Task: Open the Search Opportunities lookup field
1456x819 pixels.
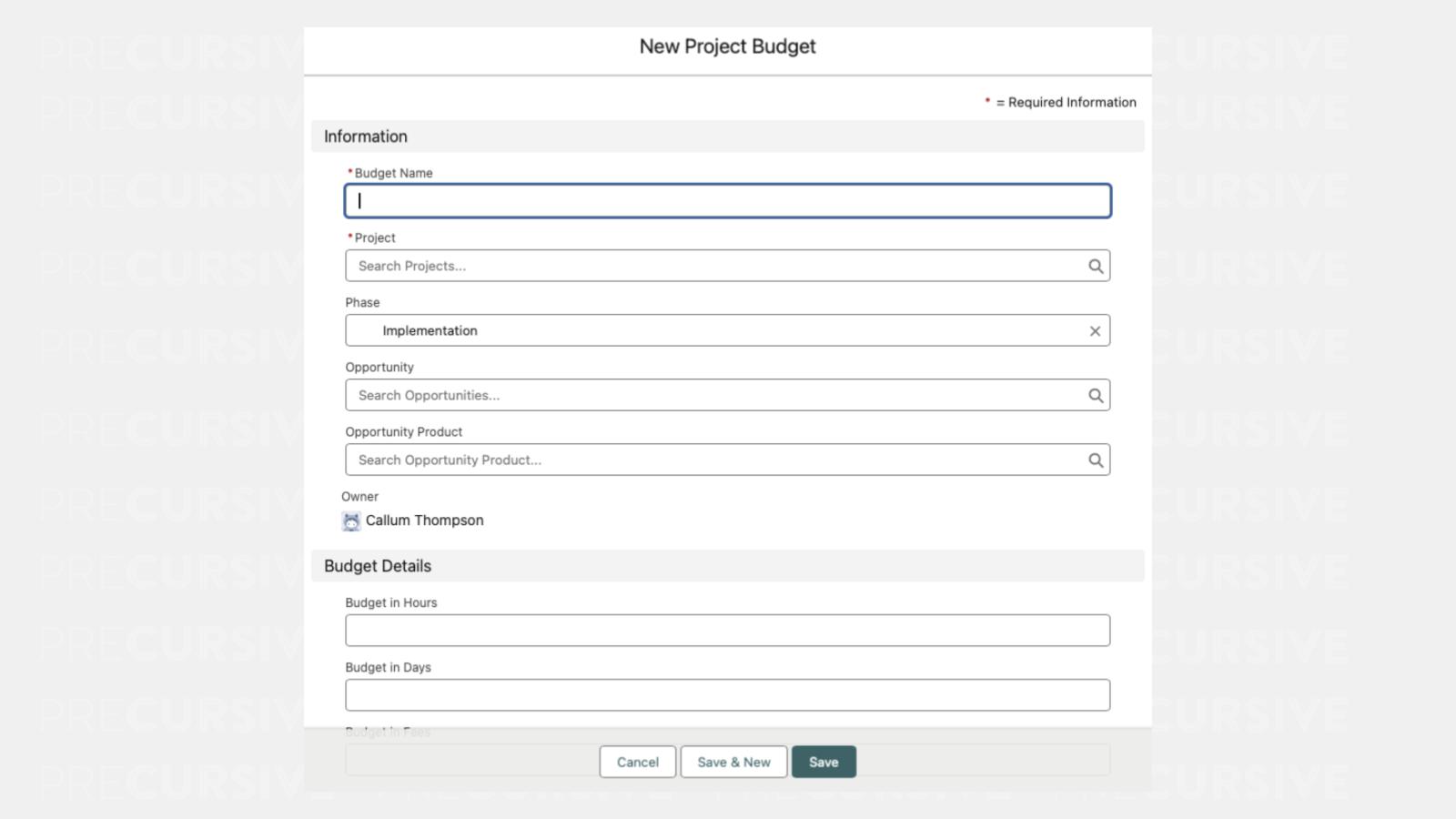Action: pos(710,396)
